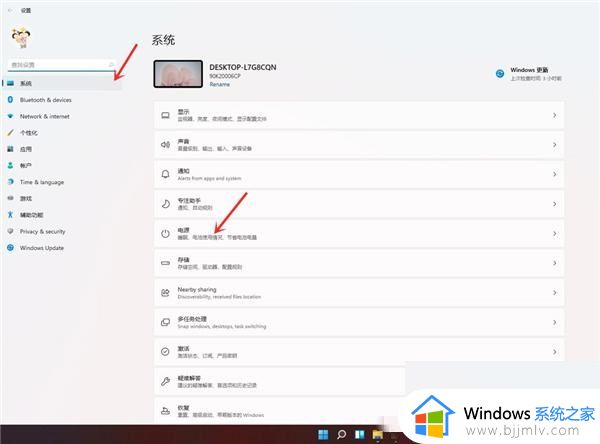Image resolution: width=600 pixels, height=444 pixels.
Task: Open the Start menu from taskbar
Action: point(323,434)
